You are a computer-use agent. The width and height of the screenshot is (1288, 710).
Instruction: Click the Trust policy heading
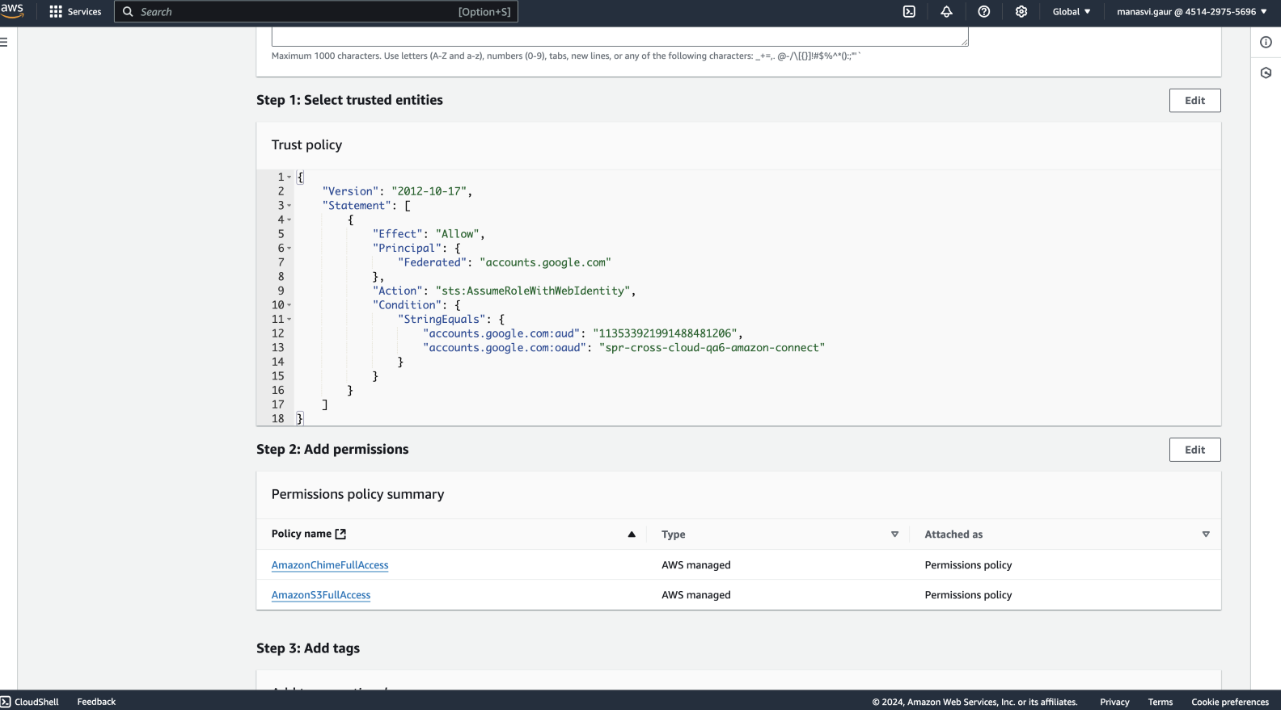pyautogui.click(x=307, y=145)
